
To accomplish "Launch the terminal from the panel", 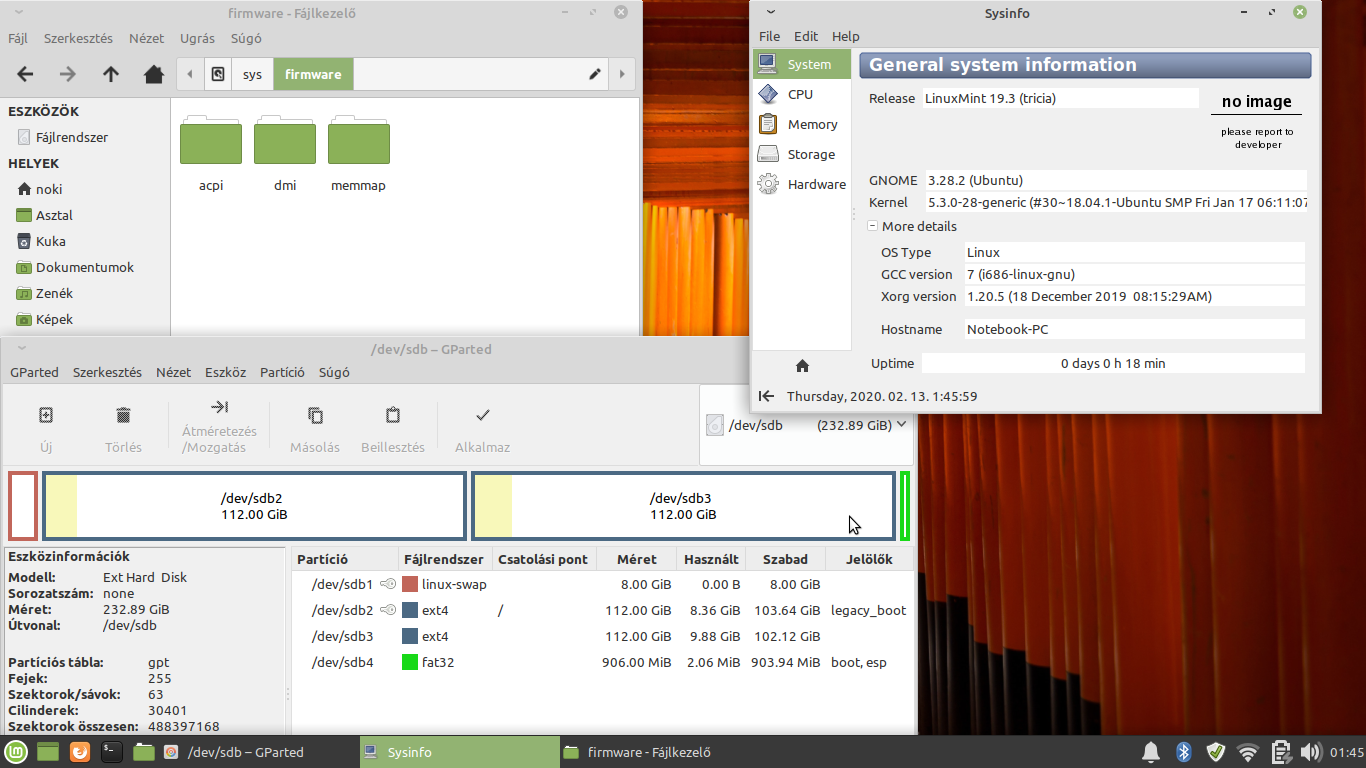I will (x=111, y=751).
